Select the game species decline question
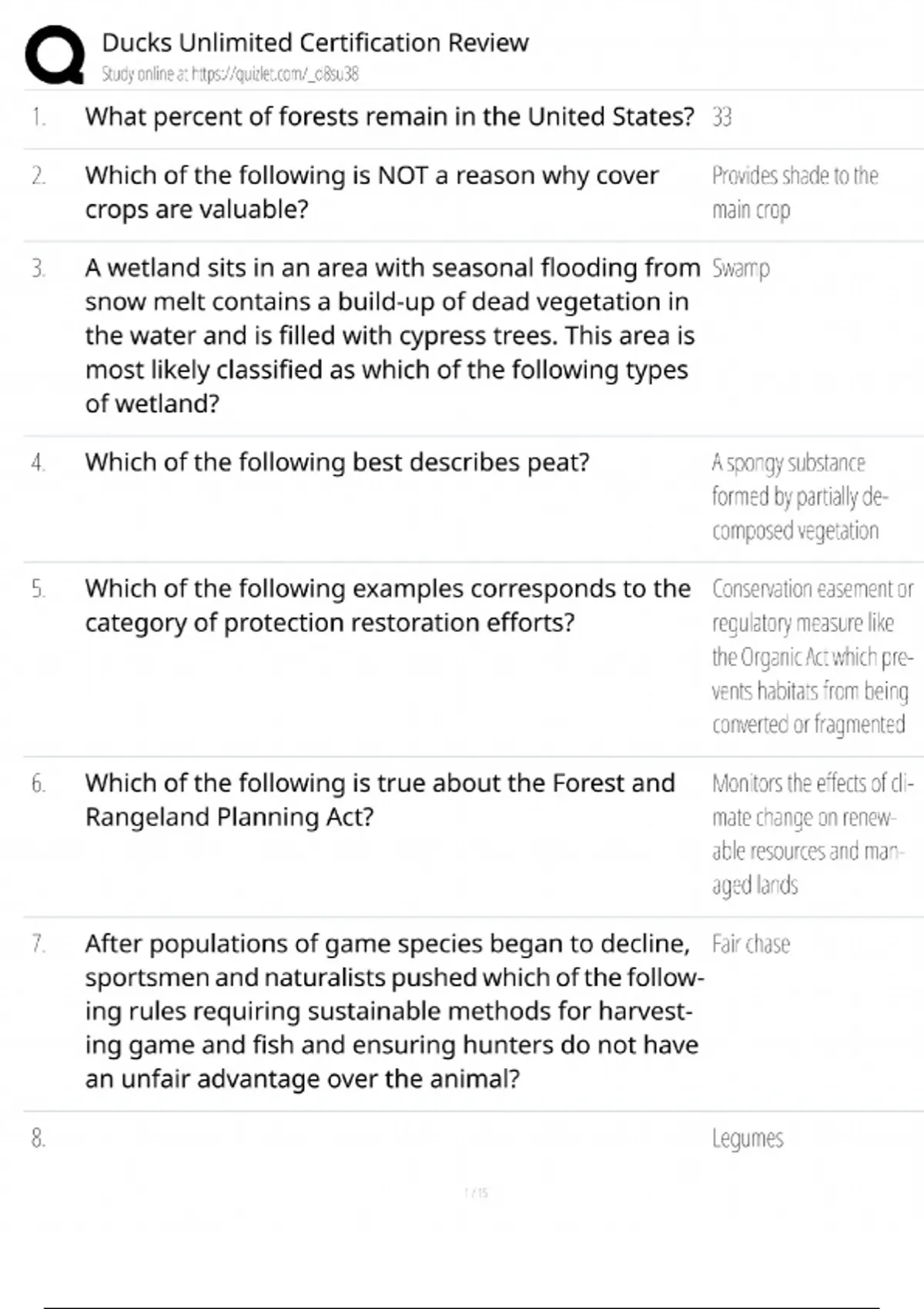This screenshot has height=1309, width=924. pos(393,1011)
